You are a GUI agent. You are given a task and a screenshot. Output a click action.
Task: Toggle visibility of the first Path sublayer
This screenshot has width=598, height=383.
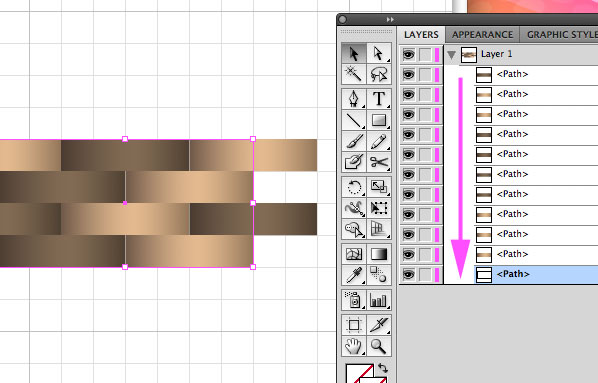pyautogui.click(x=408, y=74)
